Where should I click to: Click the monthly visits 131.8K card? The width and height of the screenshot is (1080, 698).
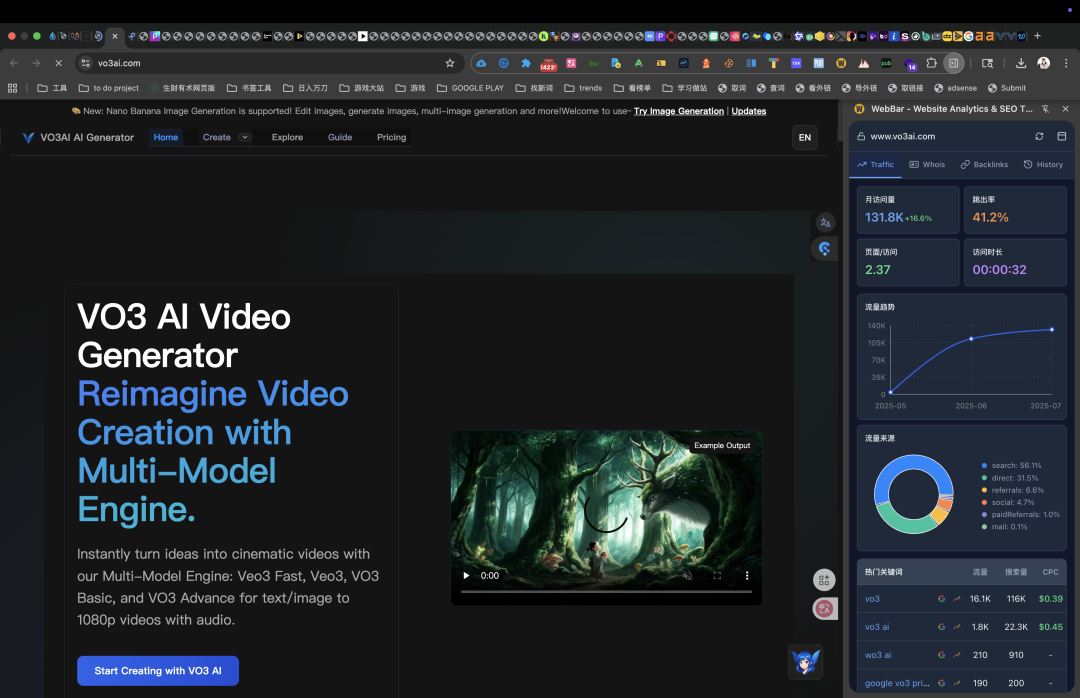coord(908,210)
